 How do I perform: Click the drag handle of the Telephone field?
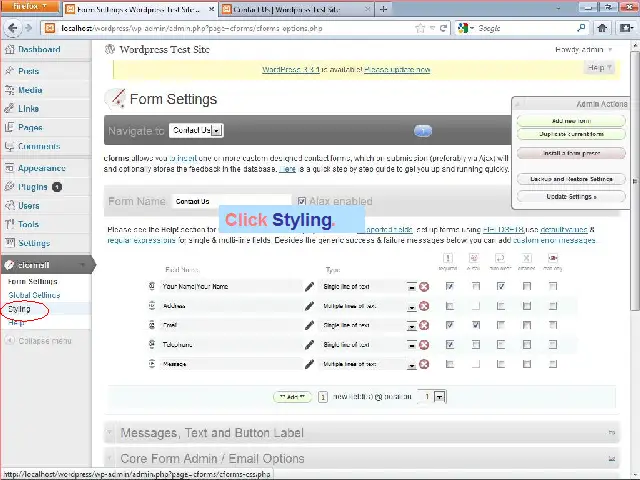point(152,345)
